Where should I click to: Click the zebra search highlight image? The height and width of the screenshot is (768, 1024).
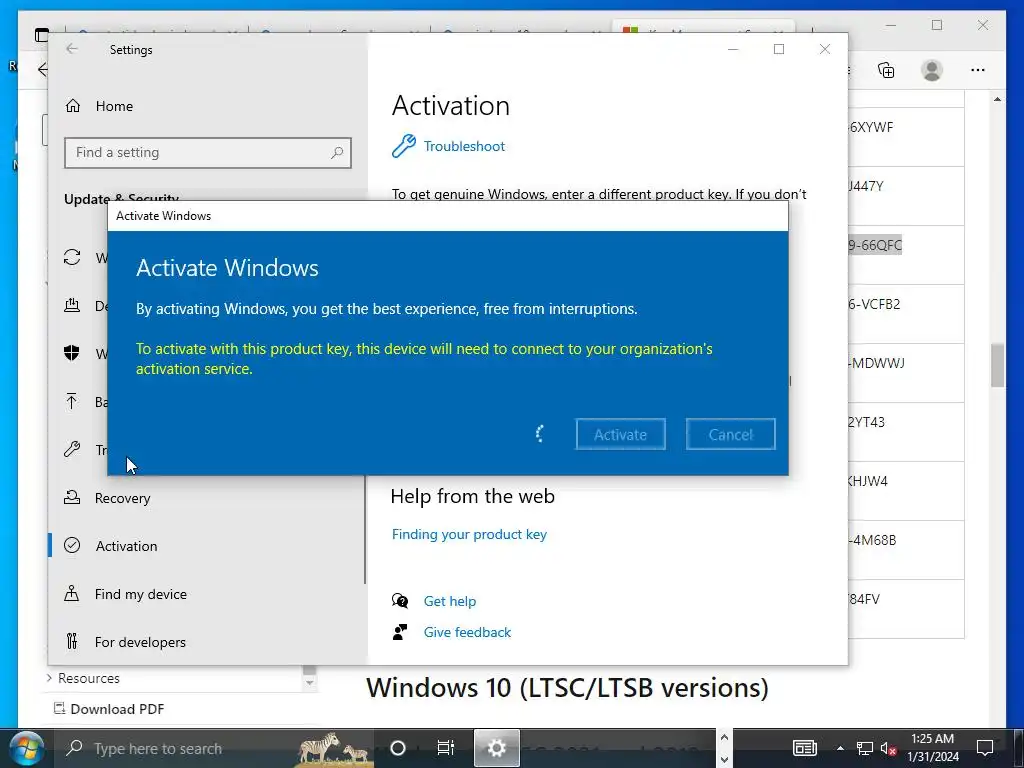tap(334, 748)
